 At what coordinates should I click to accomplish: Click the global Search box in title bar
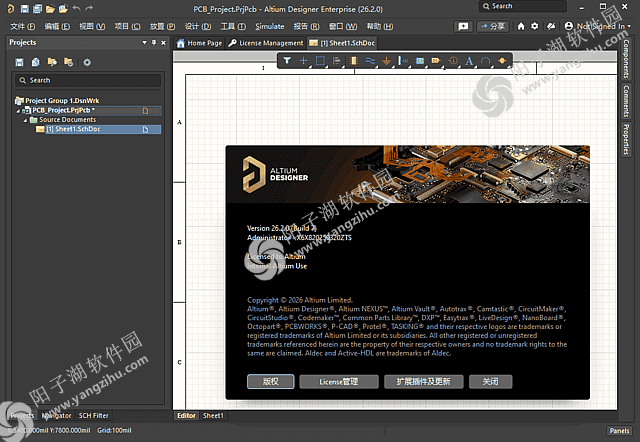[523, 6]
